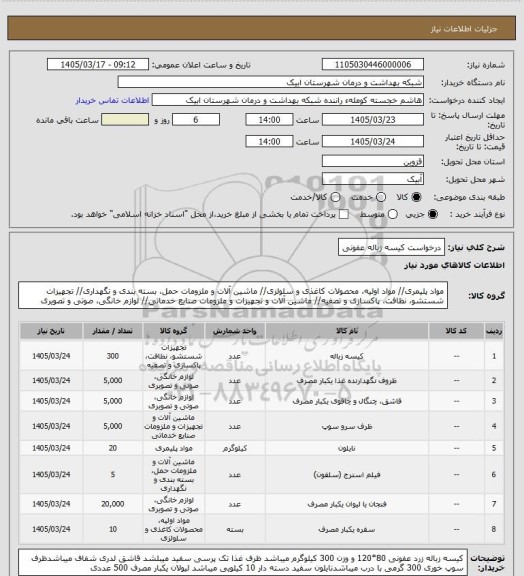Image resolution: width=524 pixels, height=576 pixels.
Task: Open the اطلاعات تماس خریدار link
Action: coord(112,100)
